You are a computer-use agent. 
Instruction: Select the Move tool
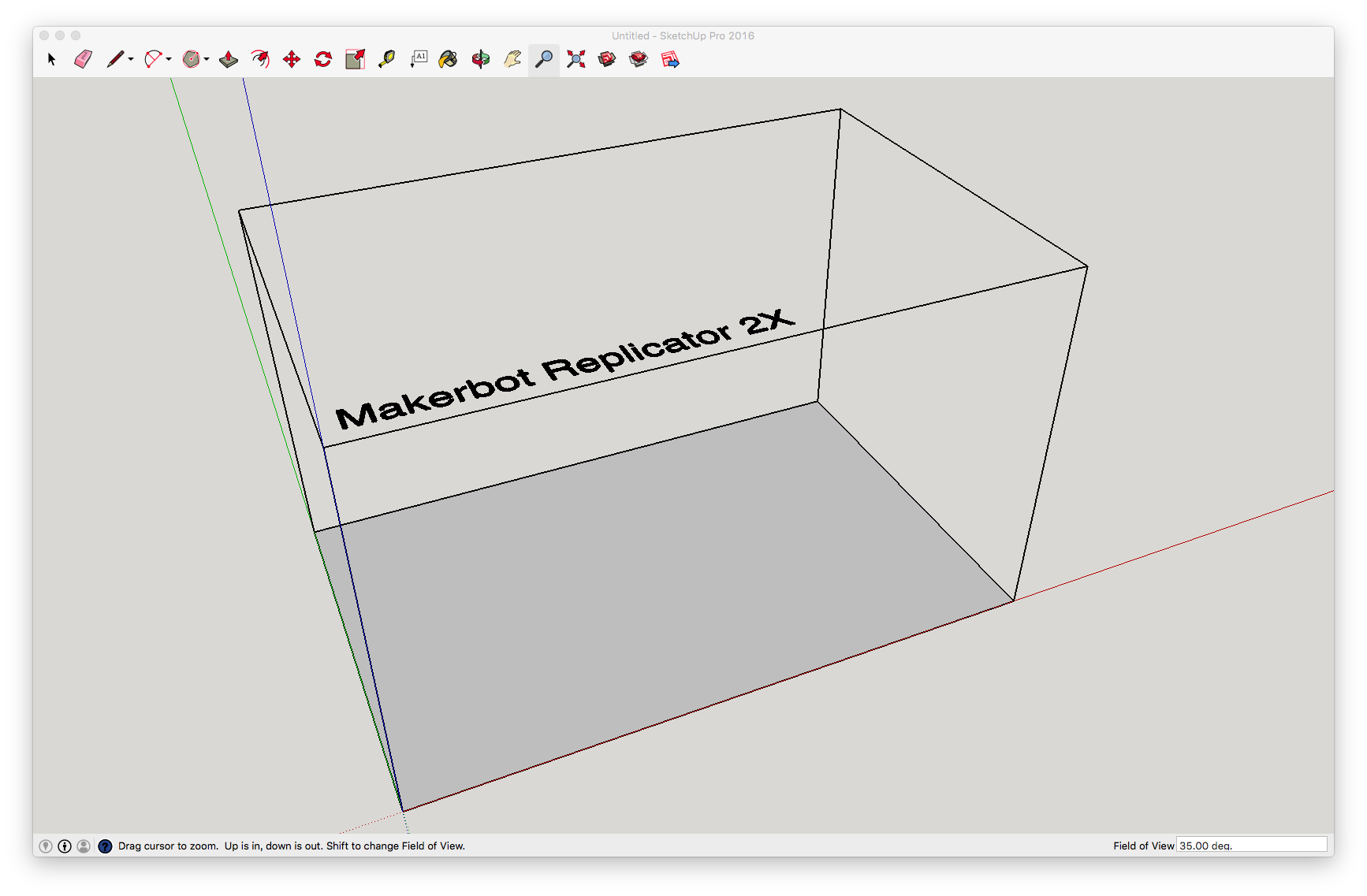click(x=292, y=59)
